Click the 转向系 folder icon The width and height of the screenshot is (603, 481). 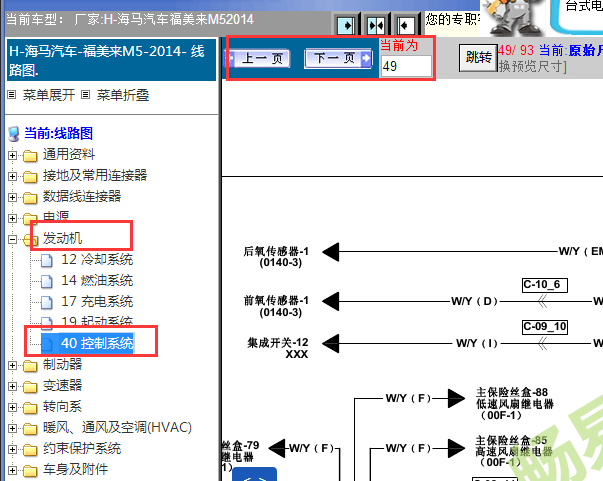[x=30, y=408]
